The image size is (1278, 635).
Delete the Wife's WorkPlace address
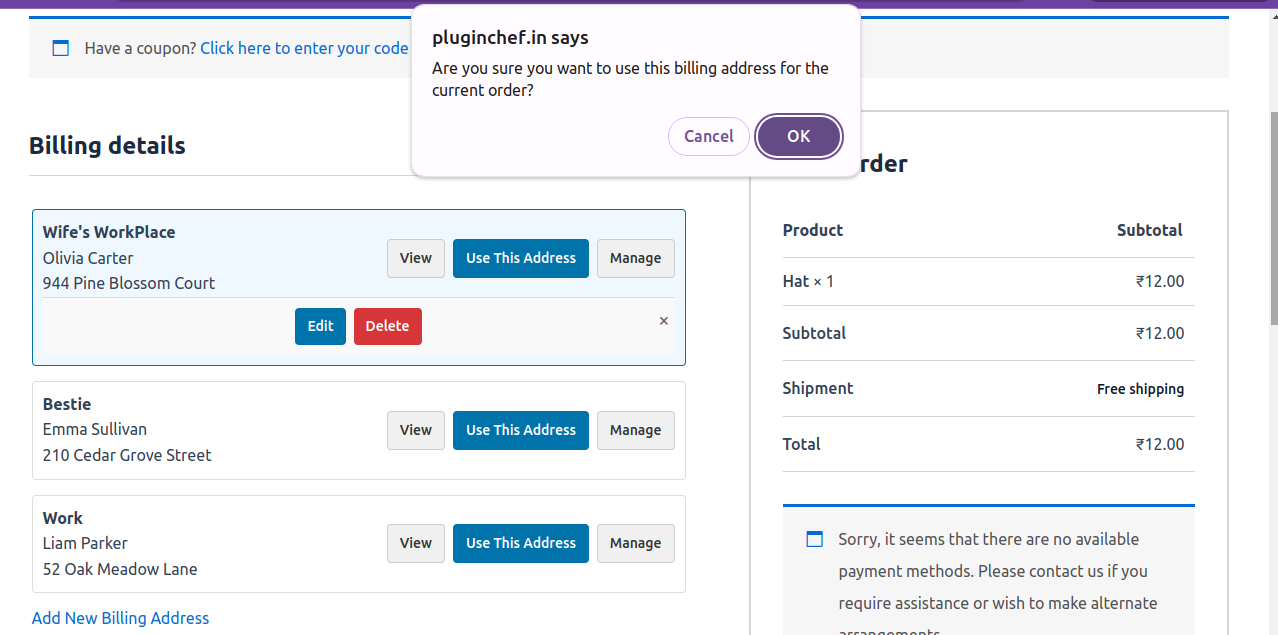(387, 326)
